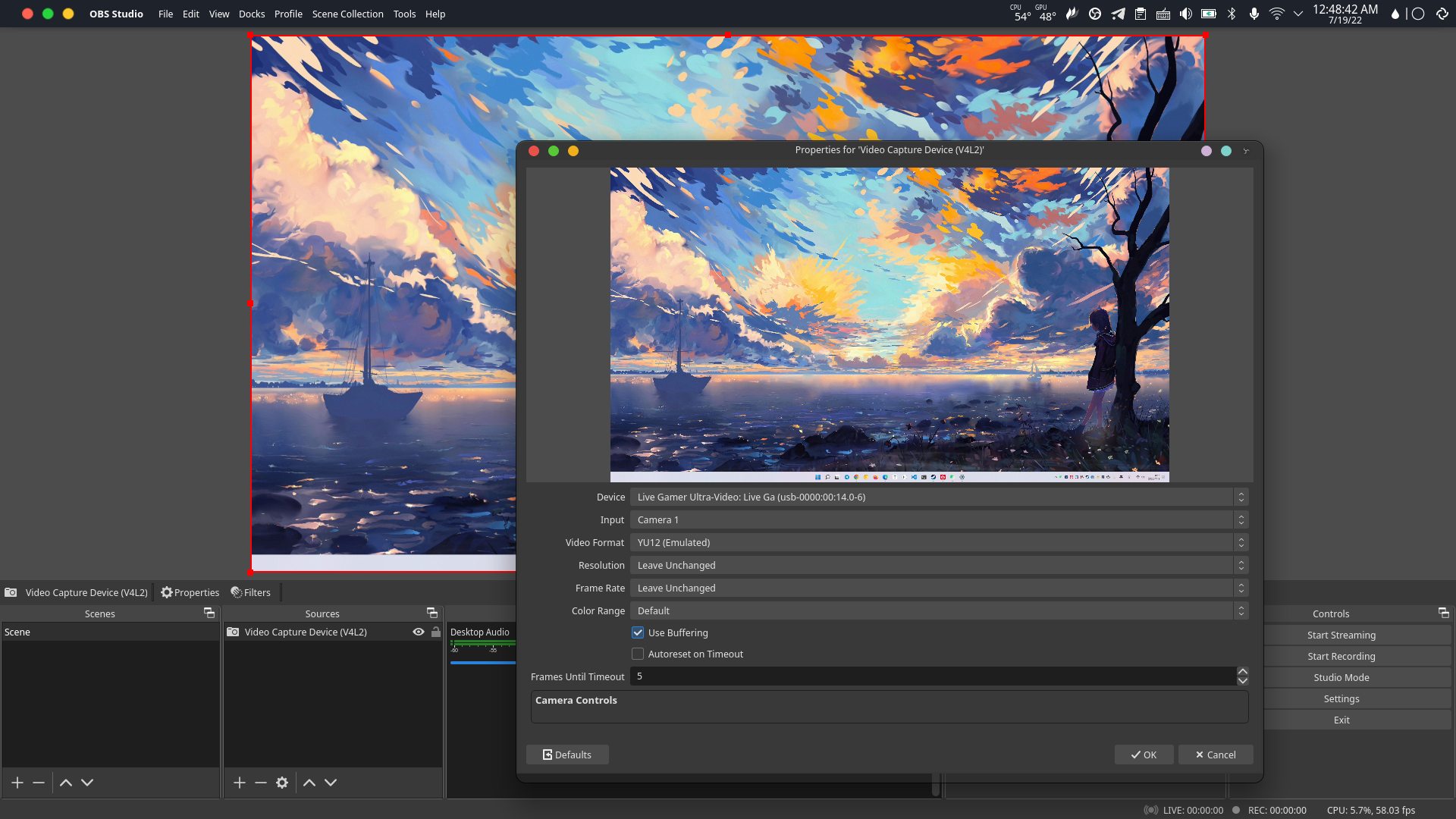Open the Video Format dropdown showing YU12 (Emulated)

[939, 543]
